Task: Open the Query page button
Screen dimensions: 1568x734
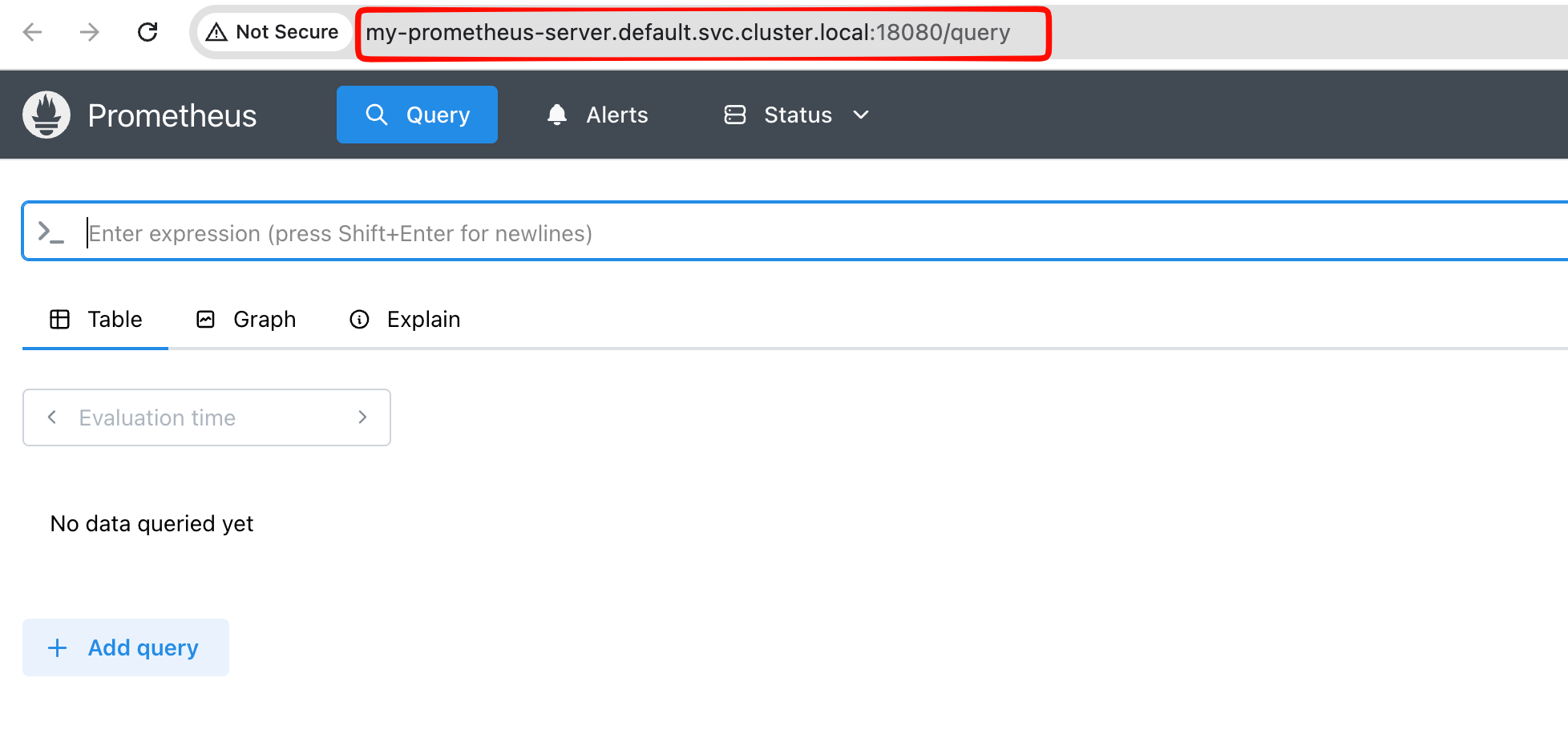Action: [x=417, y=115]
